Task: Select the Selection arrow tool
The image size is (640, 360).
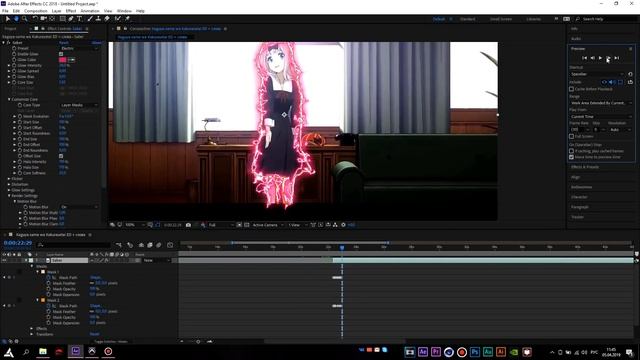Action: click(8, 19)
